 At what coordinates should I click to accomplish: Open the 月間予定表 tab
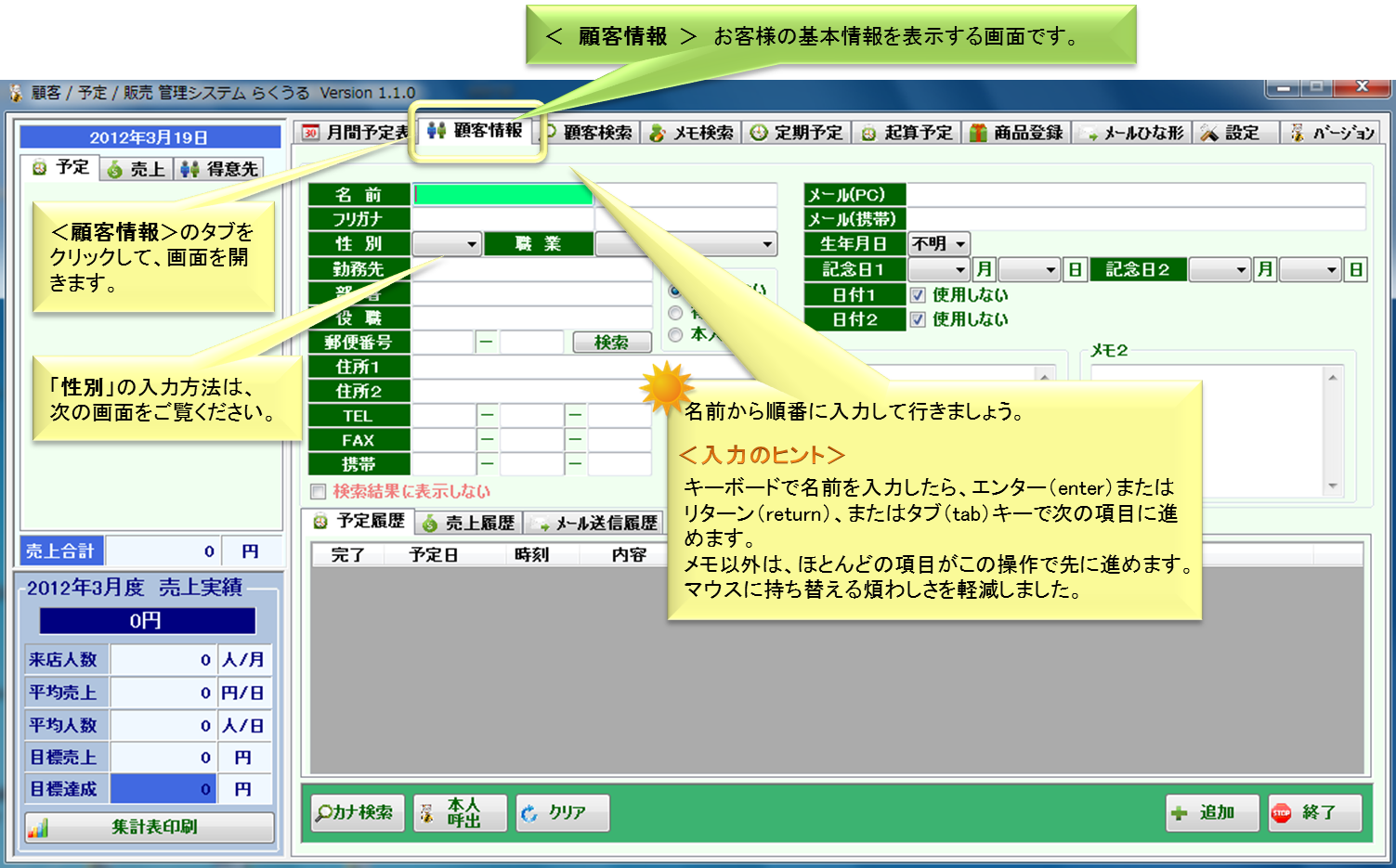click(355, 133)
